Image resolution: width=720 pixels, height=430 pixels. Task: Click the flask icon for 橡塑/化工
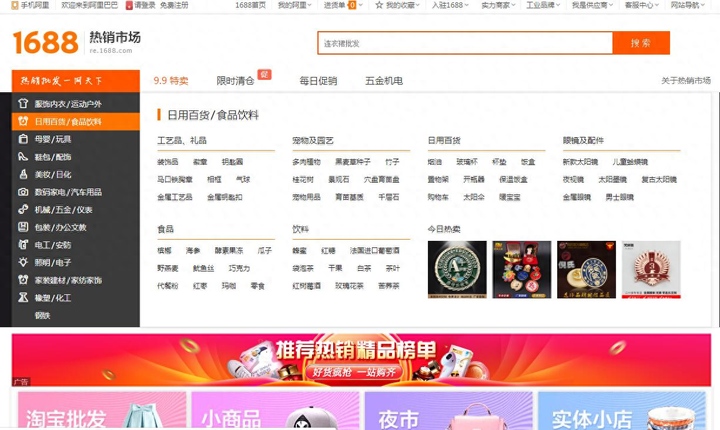(23, 298)
